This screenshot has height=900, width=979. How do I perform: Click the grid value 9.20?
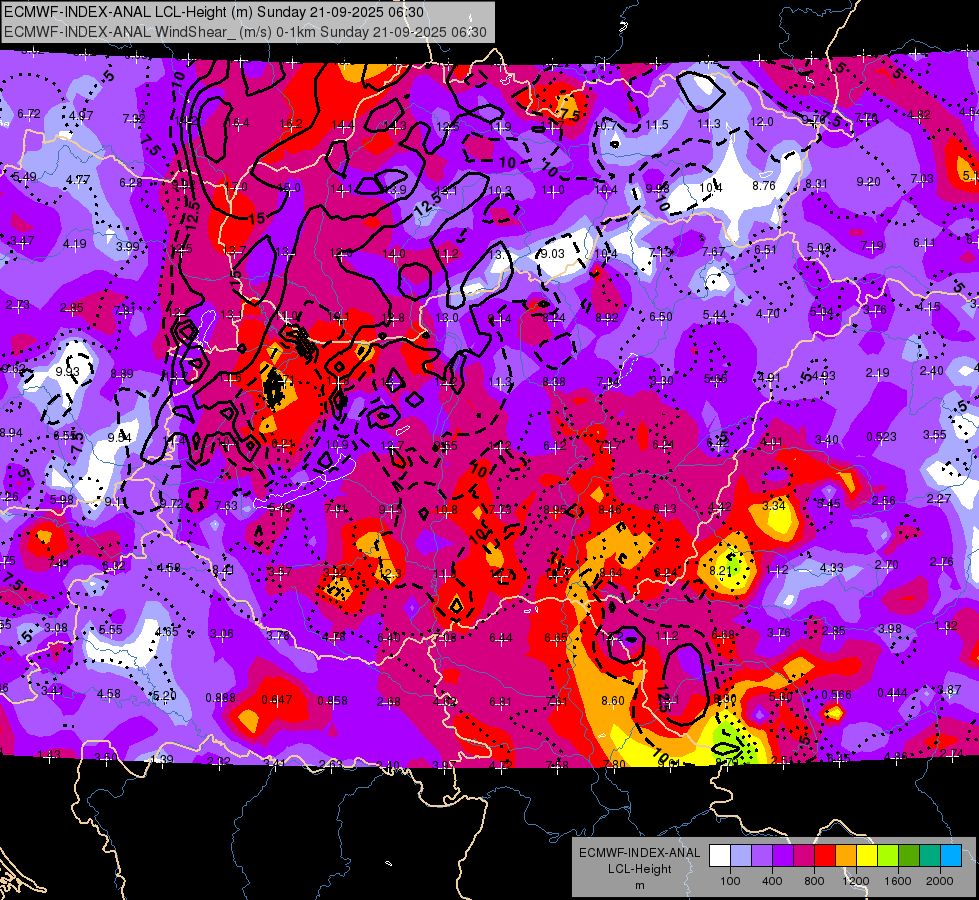[868, 182]
